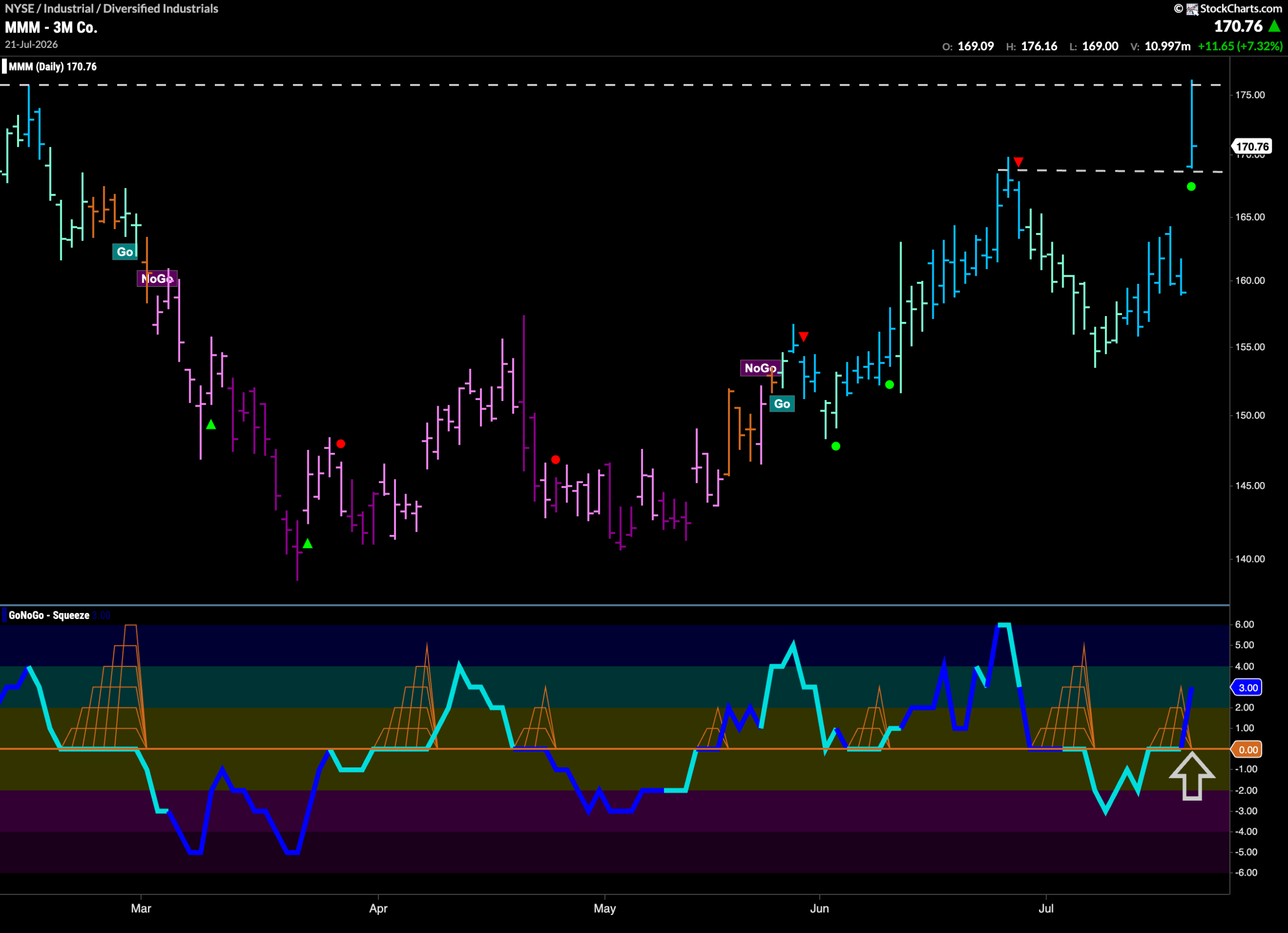Click the 150.00 price axis label
Screen dimensions: 1288x933
(1250, 415)
